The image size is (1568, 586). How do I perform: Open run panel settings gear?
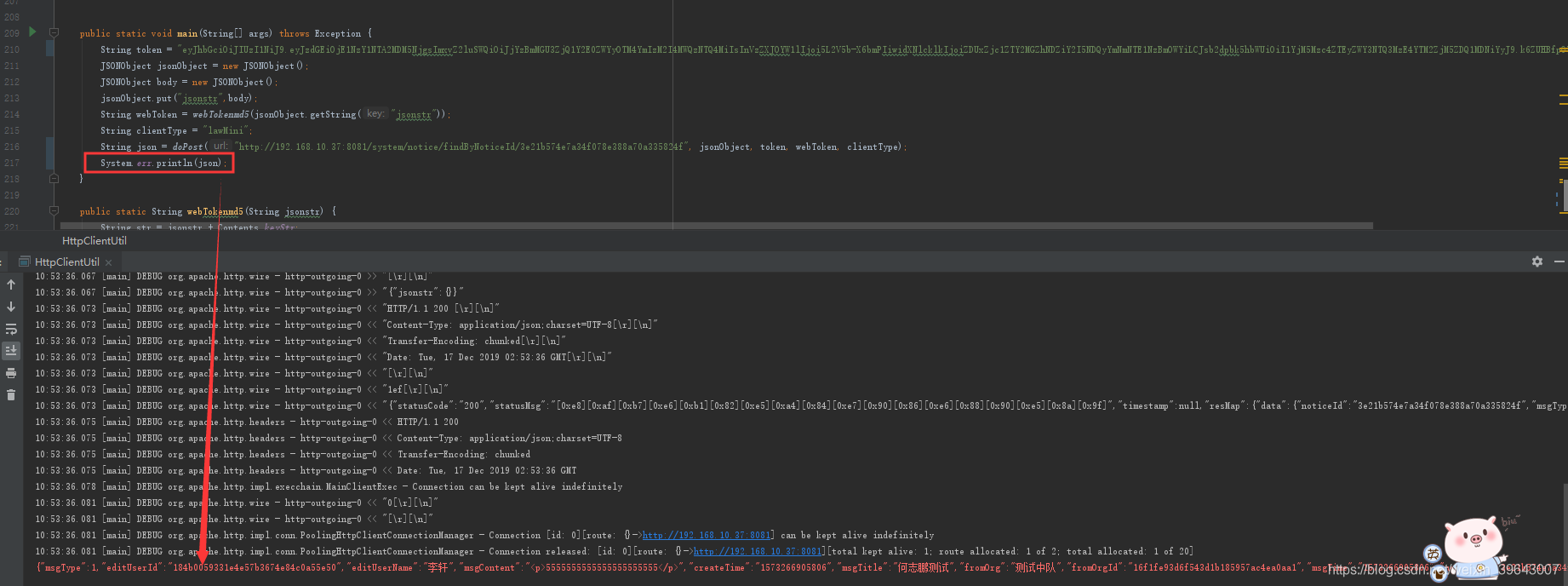click(1537, 261)
